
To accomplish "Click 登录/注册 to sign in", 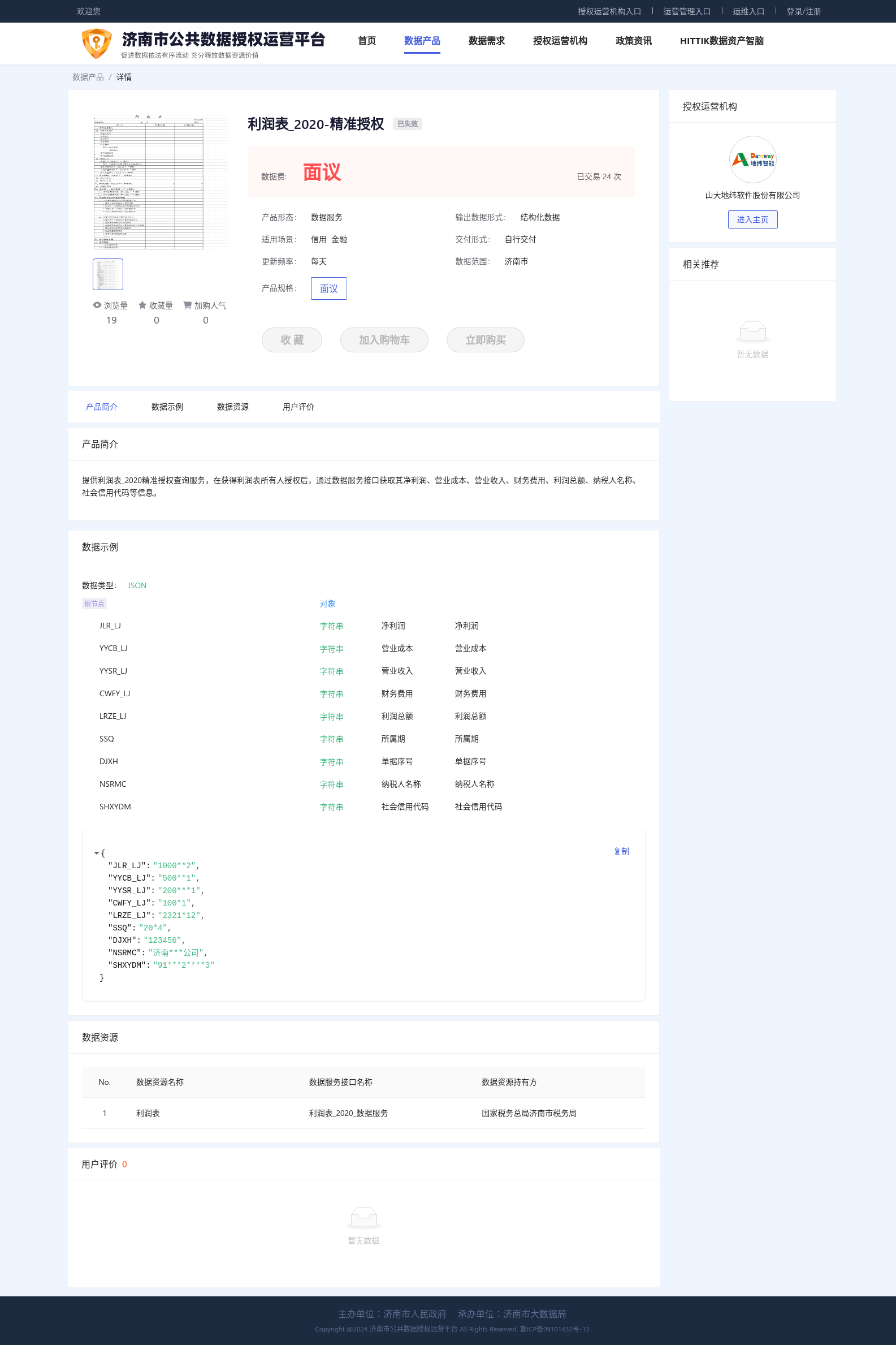I will coord(803,11).
